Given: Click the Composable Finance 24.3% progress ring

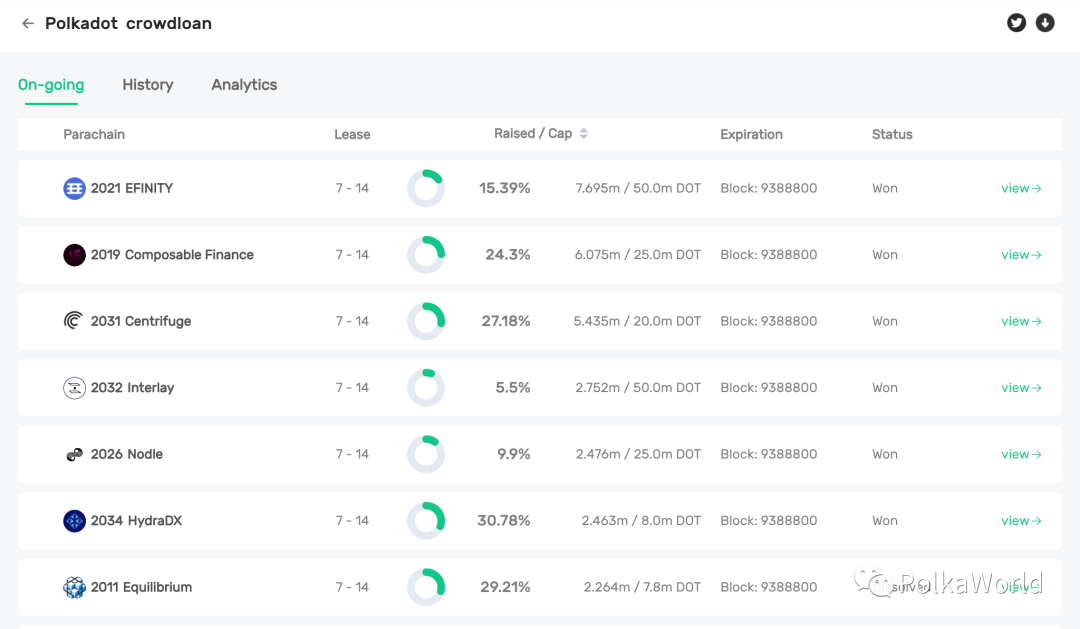Looking at the screenshot, I should click(426, 255).
